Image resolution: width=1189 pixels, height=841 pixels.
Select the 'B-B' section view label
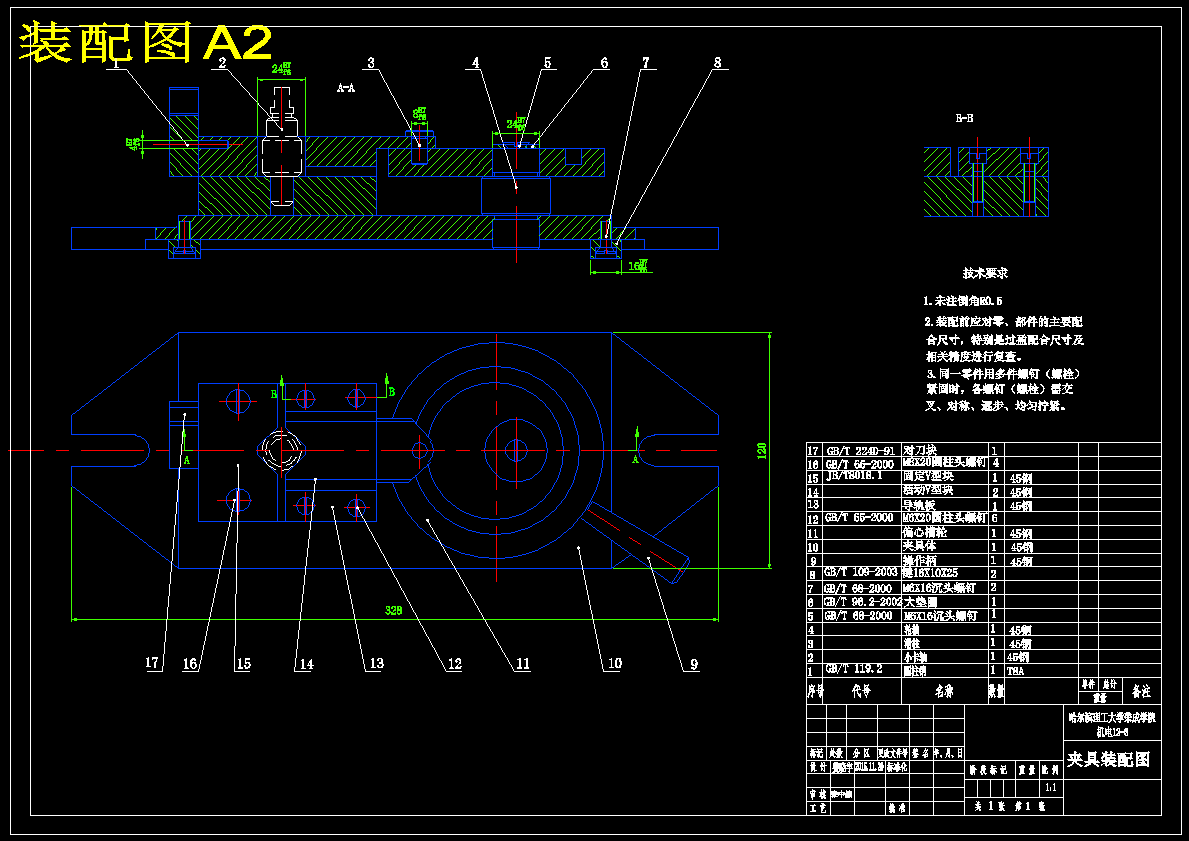(964, 118)
